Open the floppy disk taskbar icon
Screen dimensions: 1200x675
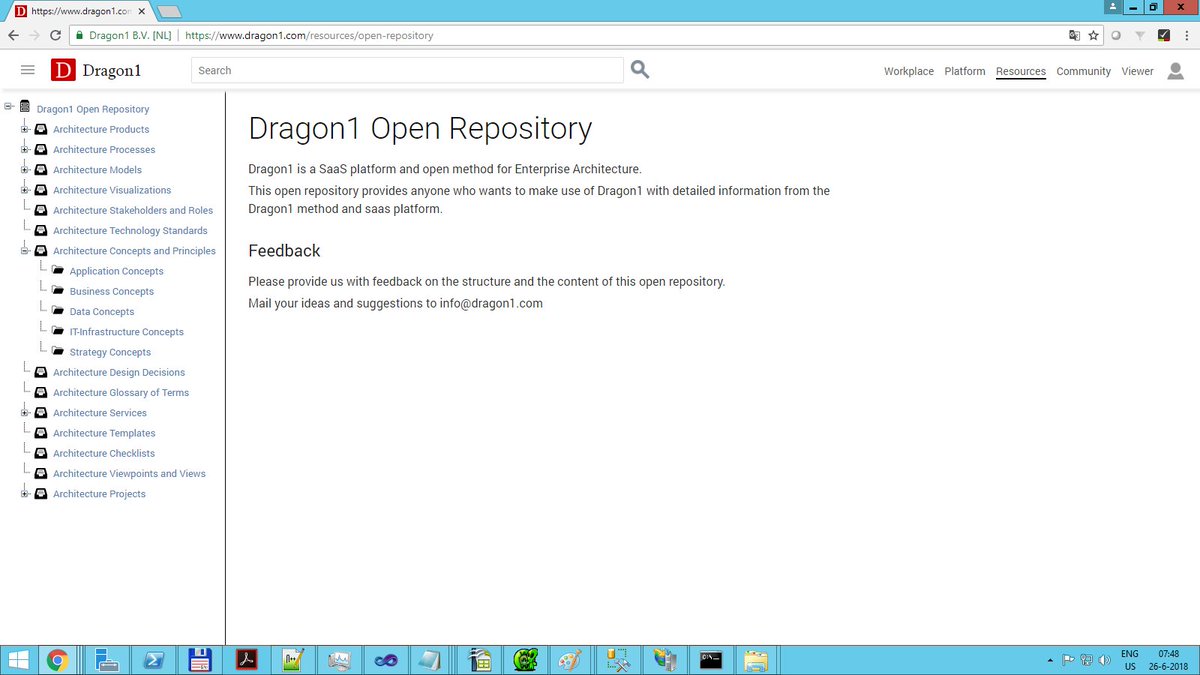199,660
